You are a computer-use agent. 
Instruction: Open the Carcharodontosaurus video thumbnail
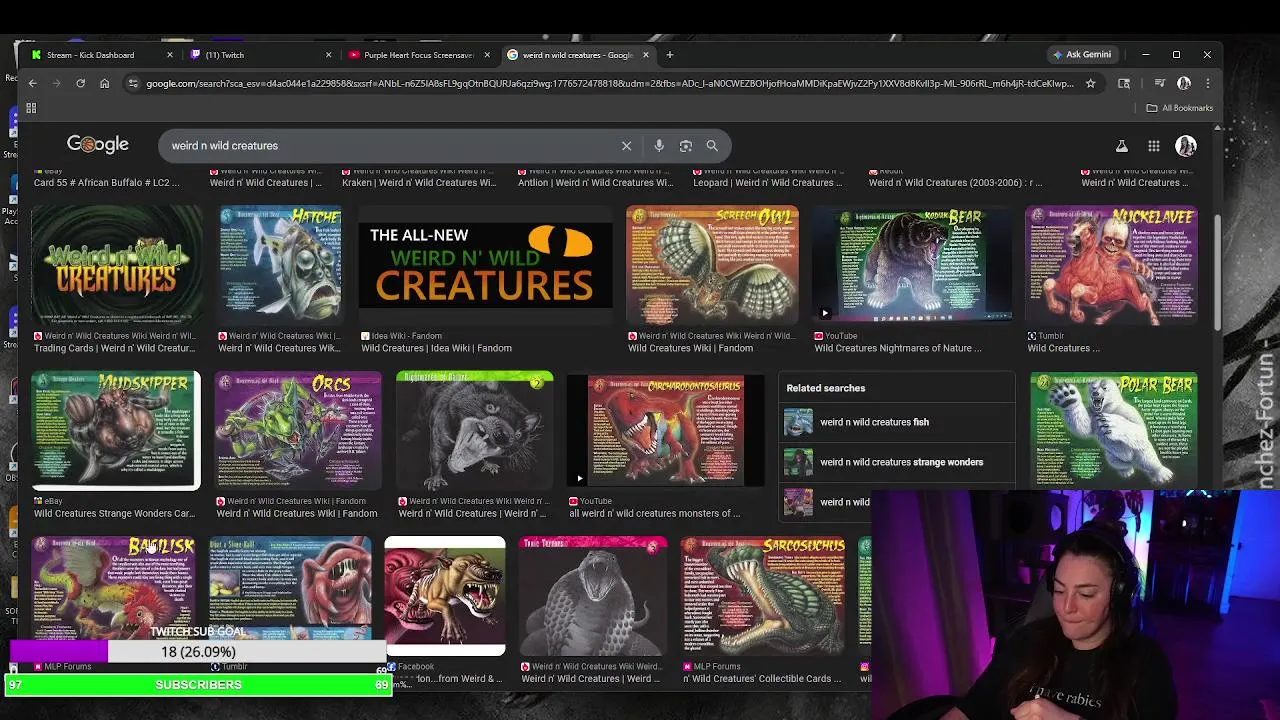coord(666,431)
